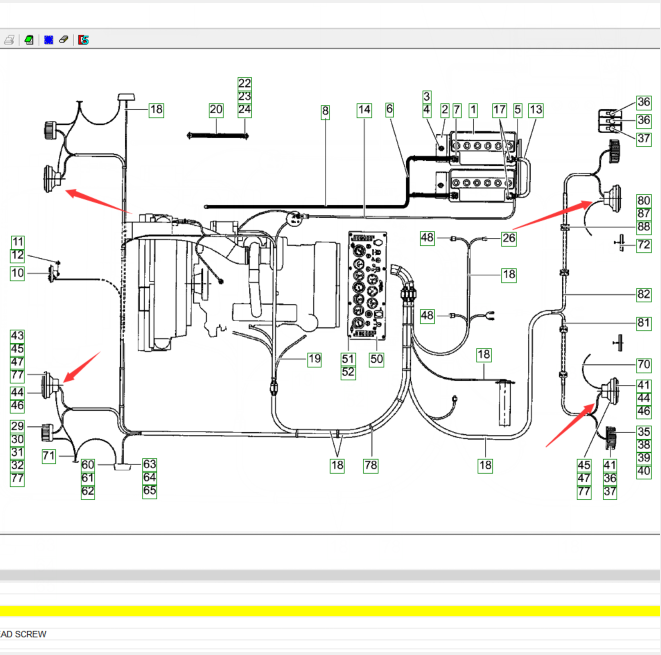661x655 pixels.
Task: Click part callout 70
Action: (643, 365)
